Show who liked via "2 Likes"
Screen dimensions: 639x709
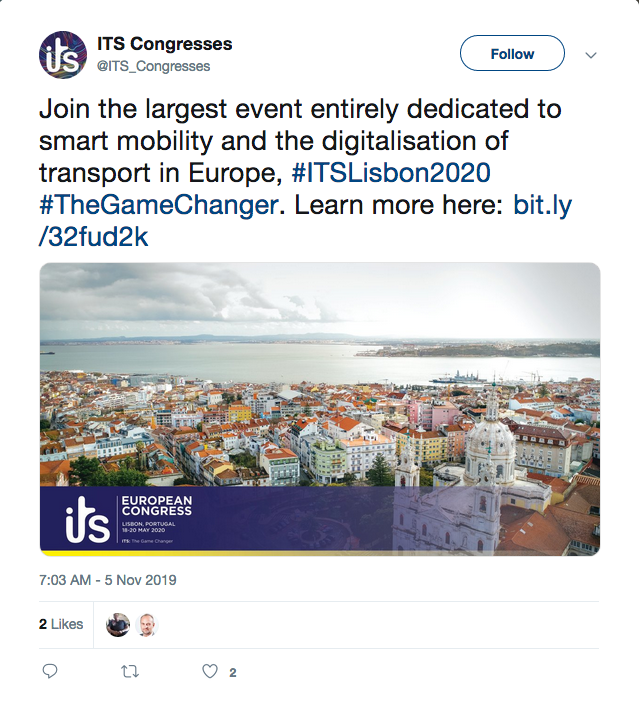point(61,624)
